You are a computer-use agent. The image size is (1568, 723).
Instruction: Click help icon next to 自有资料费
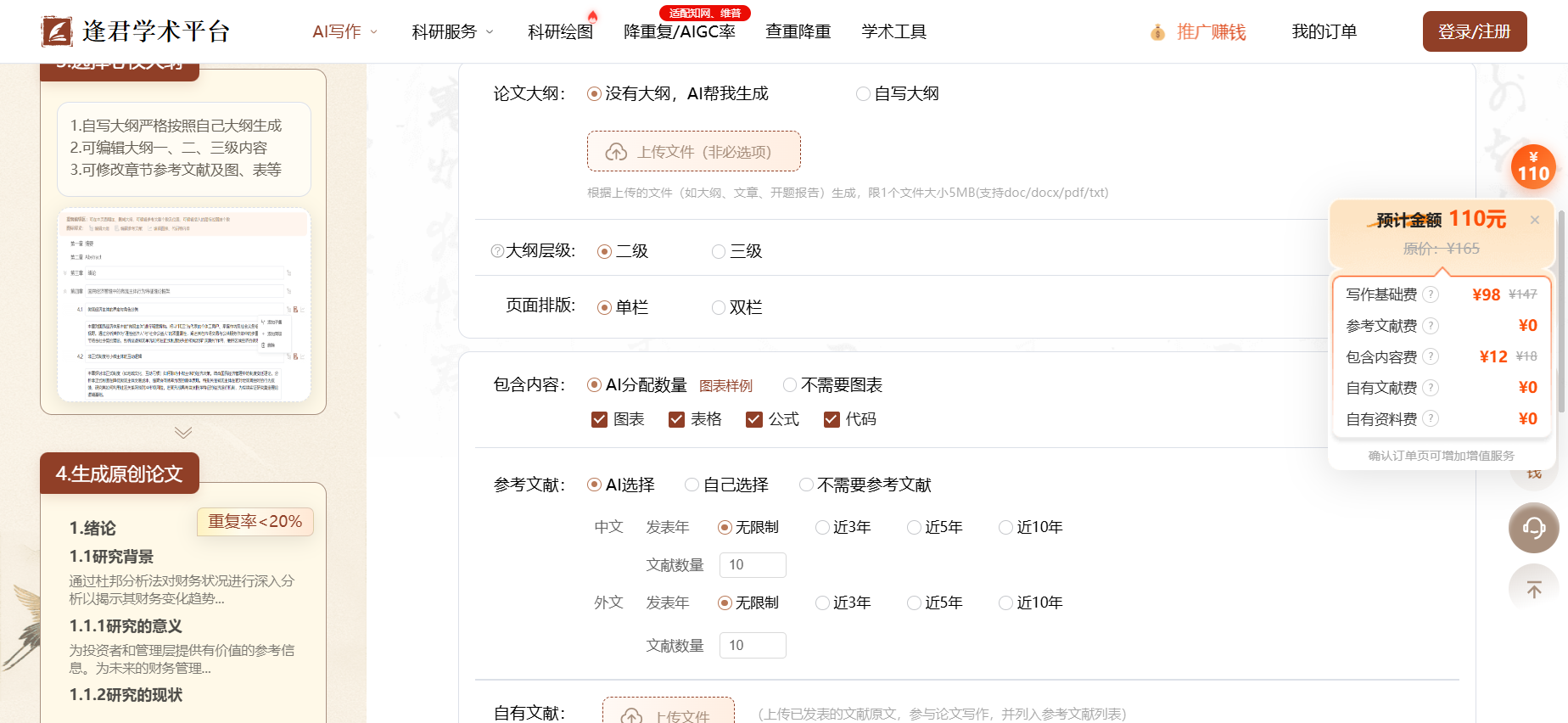[1431, 418]
